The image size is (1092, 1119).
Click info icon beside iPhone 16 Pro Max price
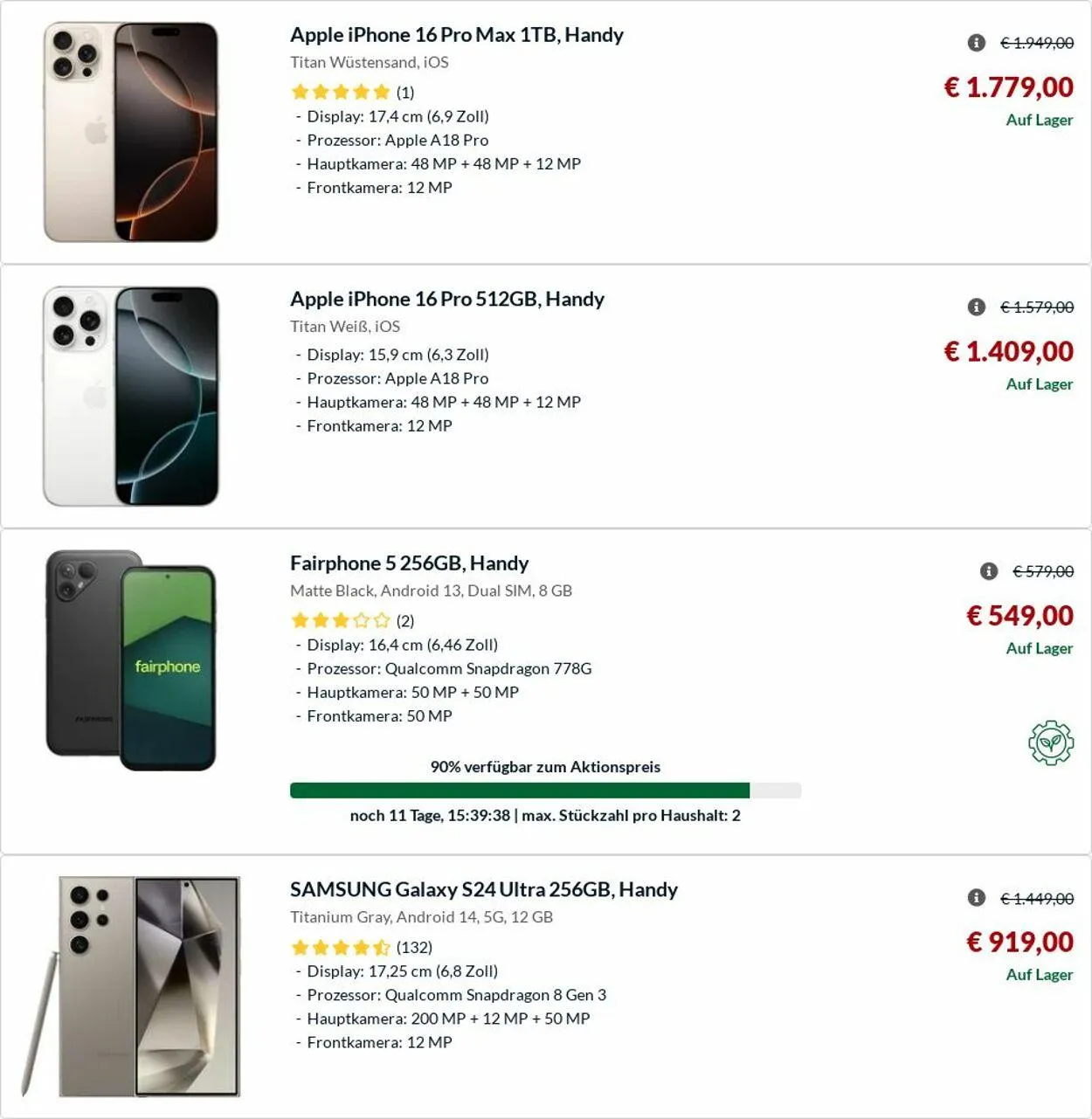(977, 43)
